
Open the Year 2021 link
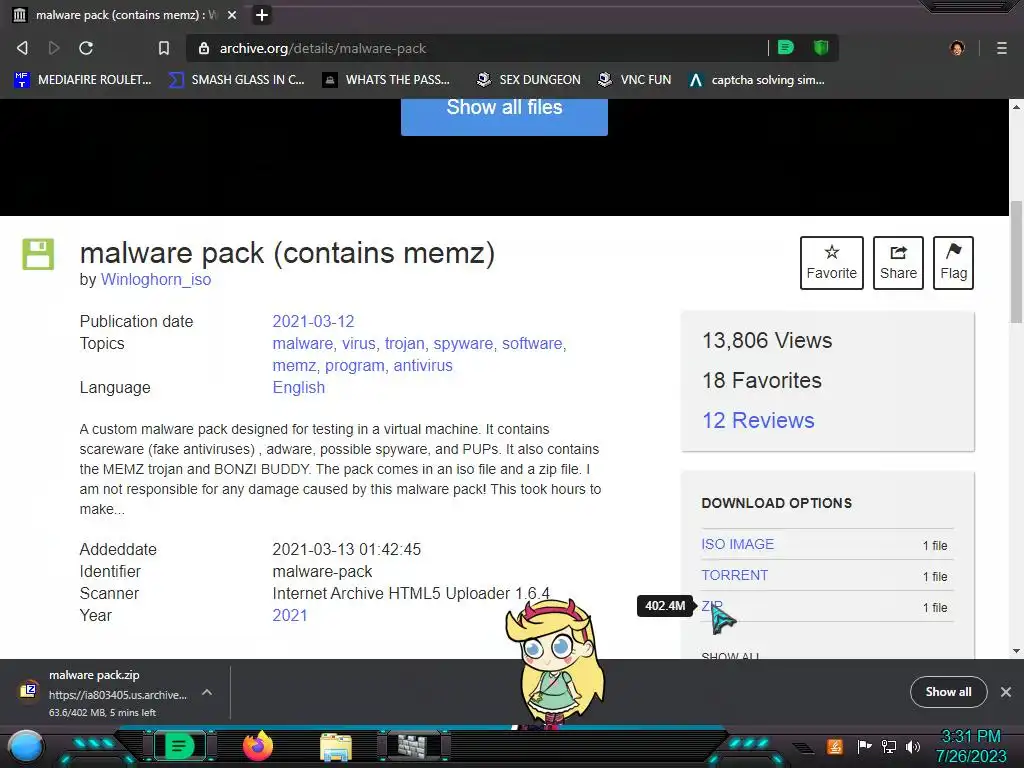289,615
